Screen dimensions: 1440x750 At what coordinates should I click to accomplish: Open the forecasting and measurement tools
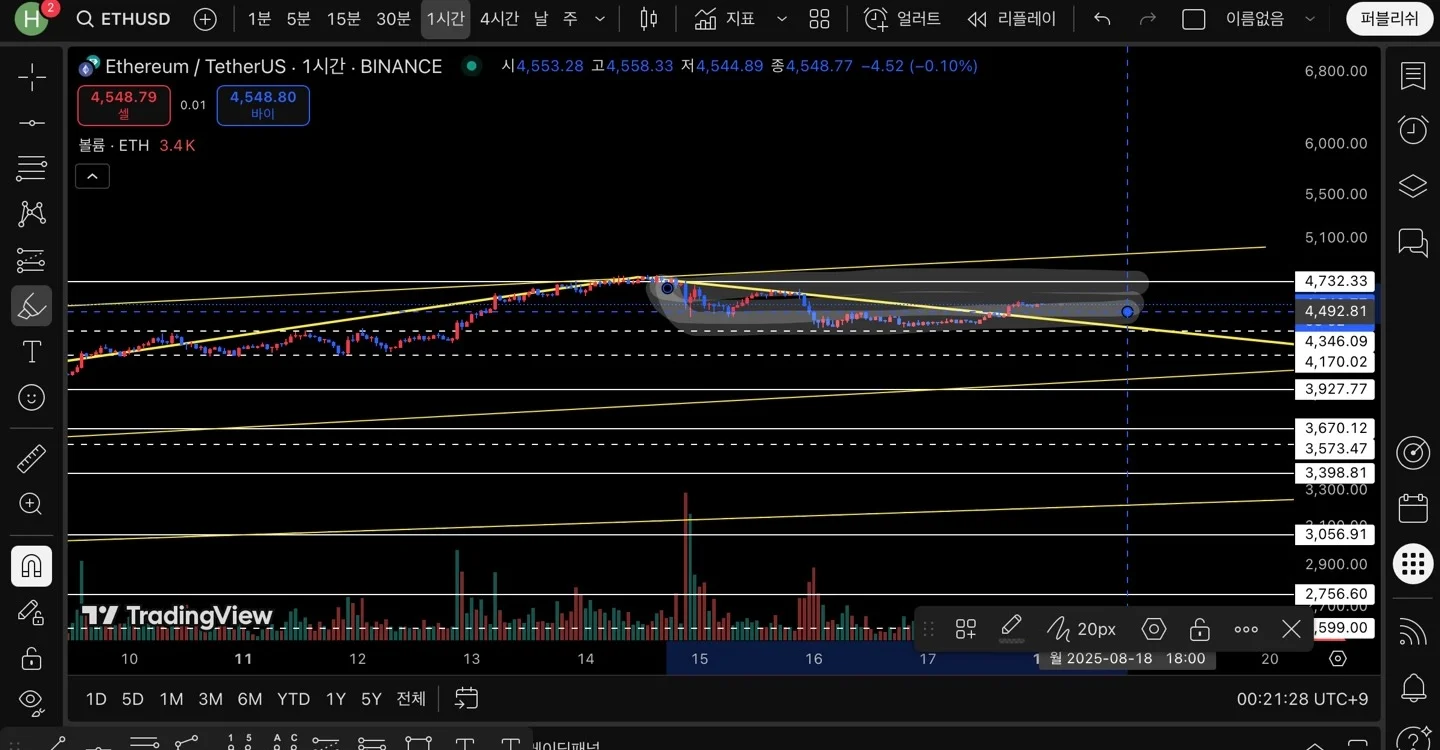click(31, 260)
